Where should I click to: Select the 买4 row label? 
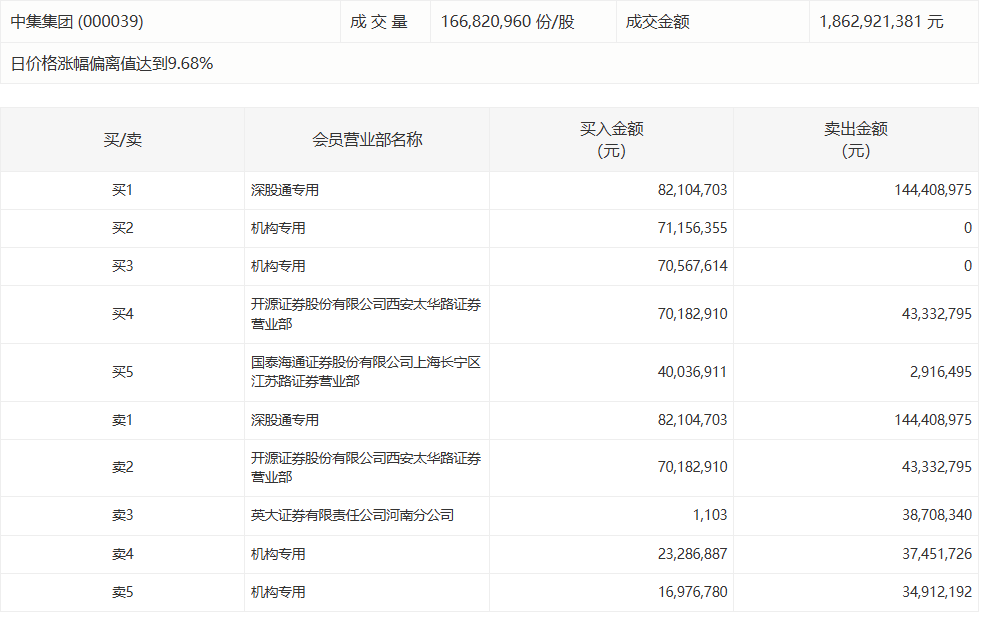(122, 314)
